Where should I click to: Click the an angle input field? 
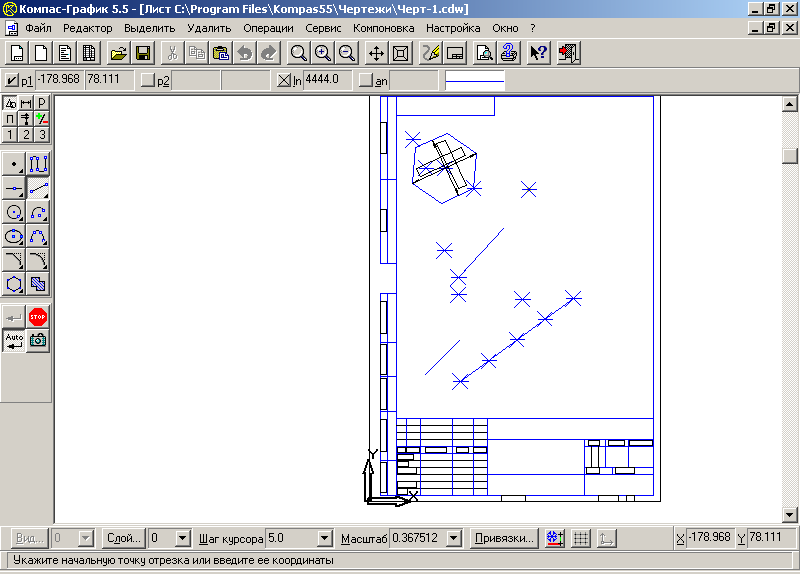tap(414, 80)
